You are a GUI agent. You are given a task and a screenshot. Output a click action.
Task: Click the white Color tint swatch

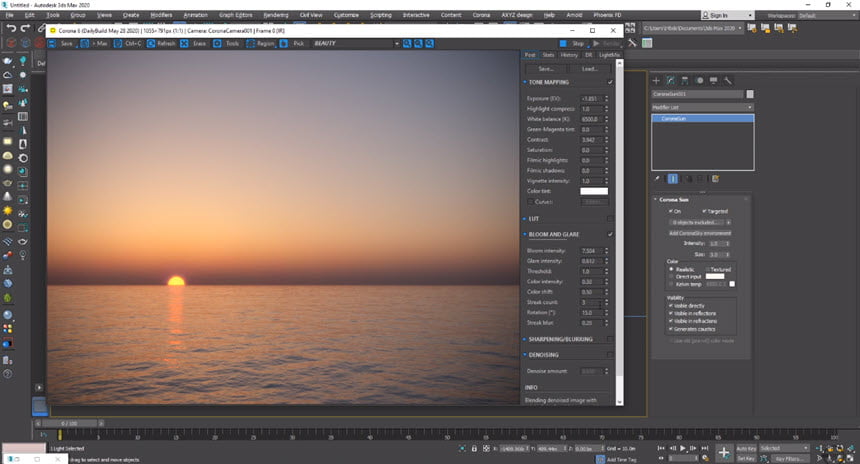pos(594,191)
